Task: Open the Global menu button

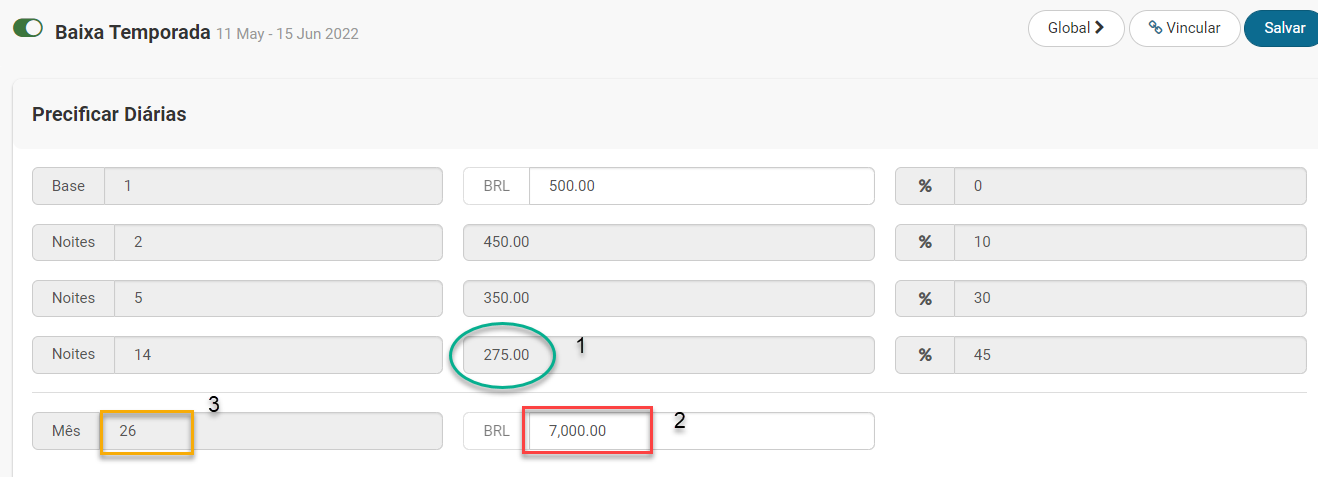Action: pos(1075,28)
